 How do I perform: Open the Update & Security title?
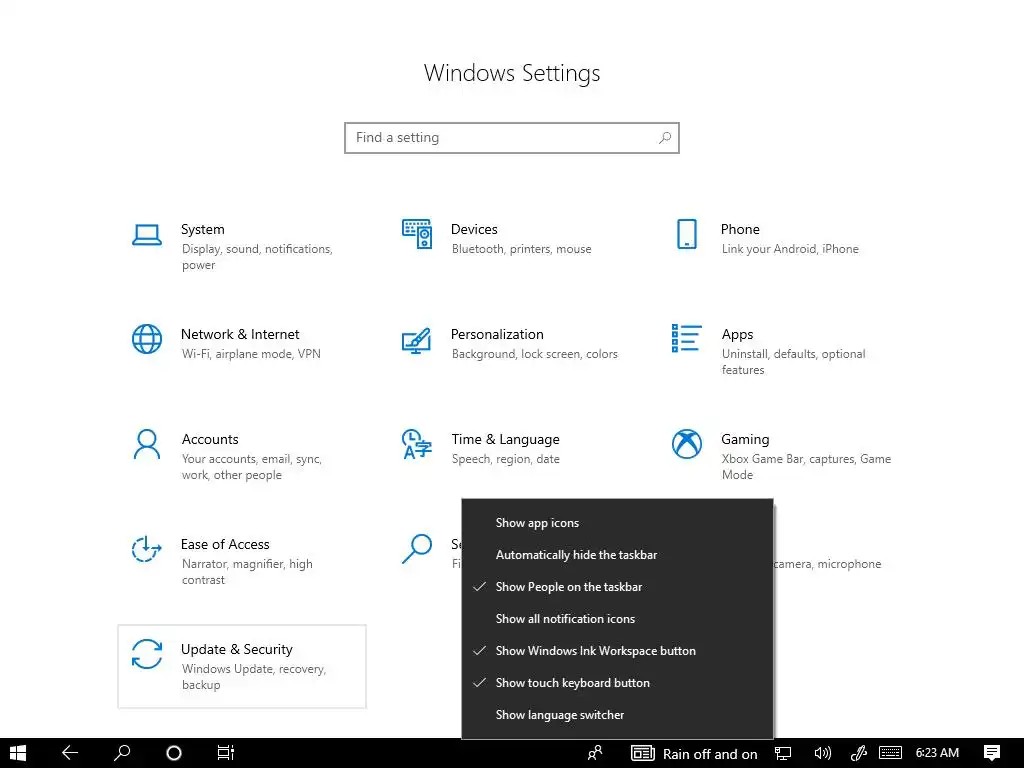click(236, 650)
